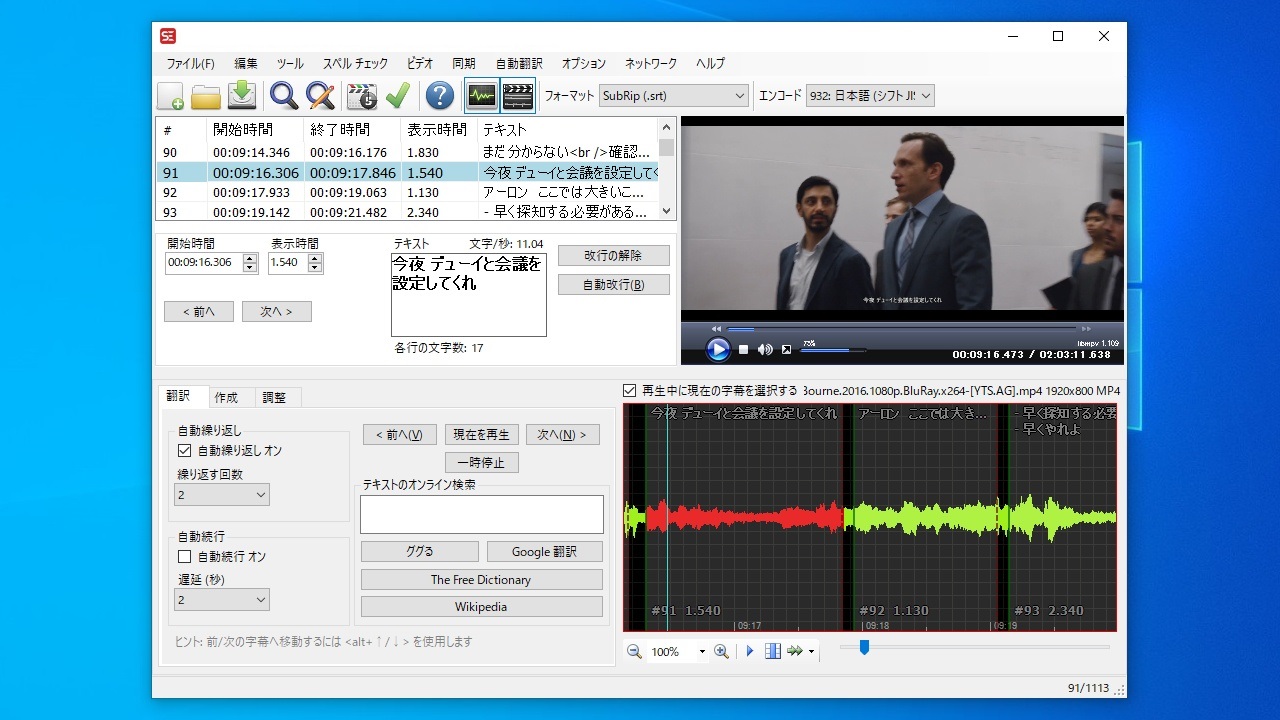Toggle the 自動繰り返し オン checkbox
This screenshot has width=1280, height=720.
pos(184,451)
